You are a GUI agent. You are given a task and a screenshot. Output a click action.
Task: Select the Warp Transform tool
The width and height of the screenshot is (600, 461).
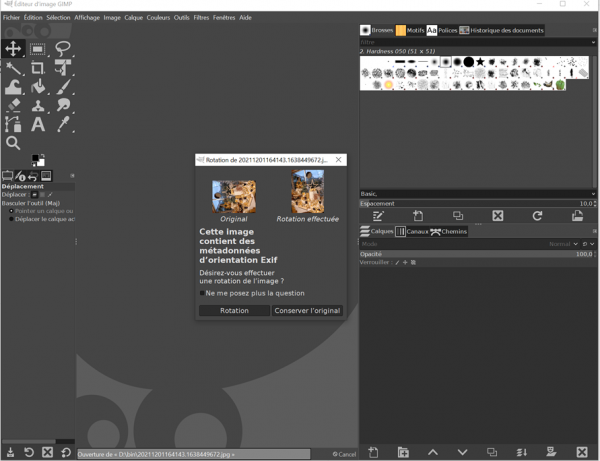(13, 87)
